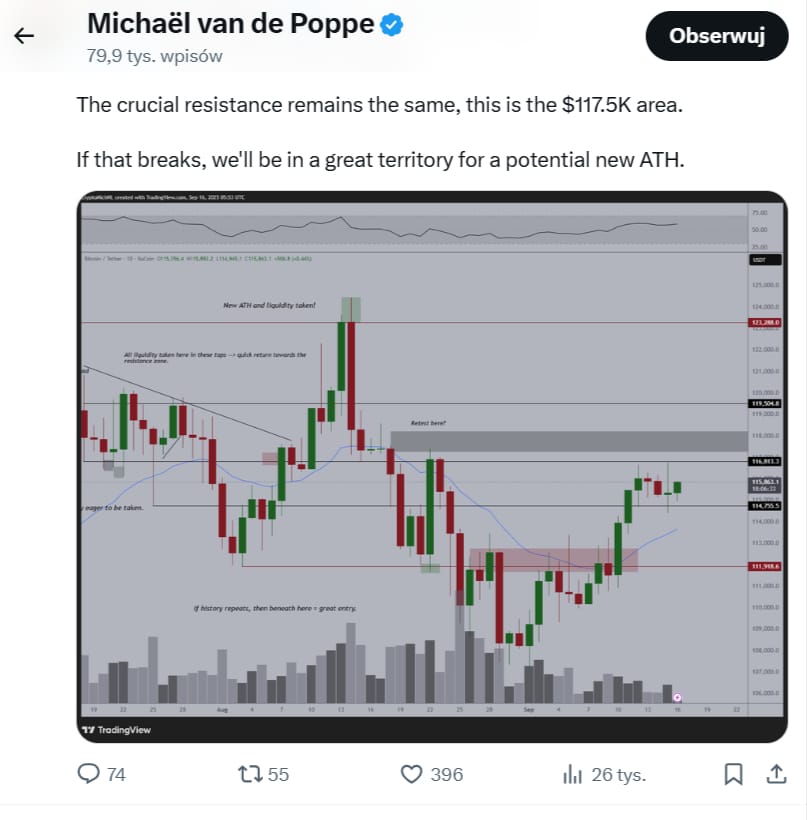Like the post with the heart icon
The height and width of the screenshot is (820, 807).
[x=411, y=773]
